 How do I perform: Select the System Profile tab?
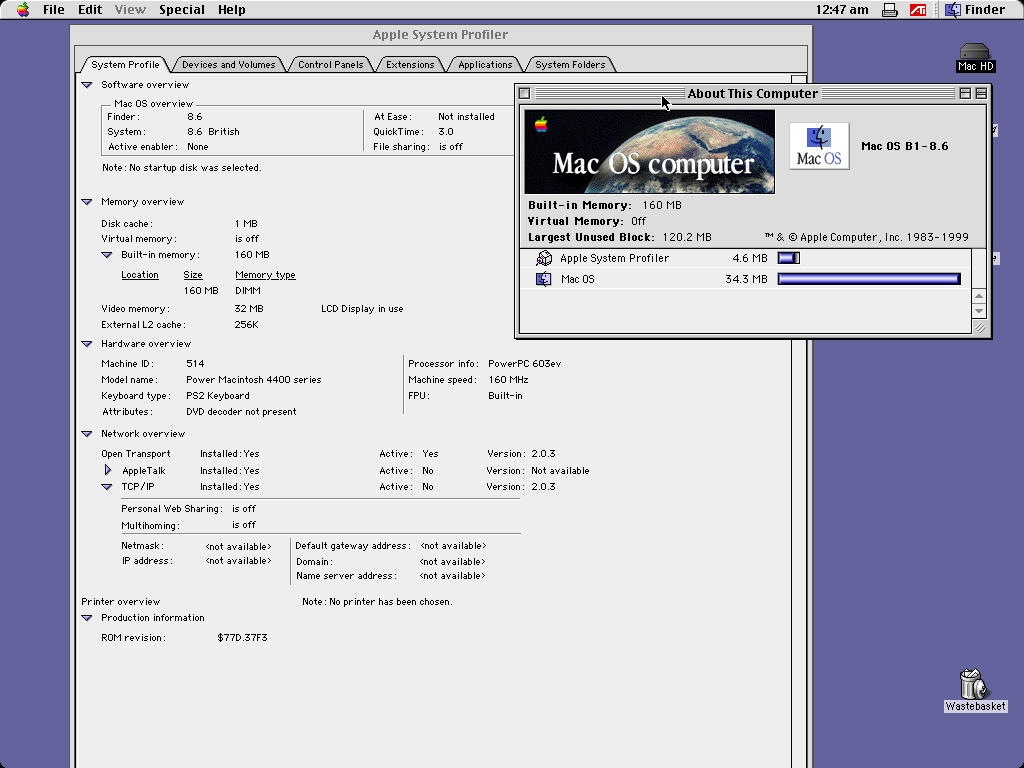(125, 65)
